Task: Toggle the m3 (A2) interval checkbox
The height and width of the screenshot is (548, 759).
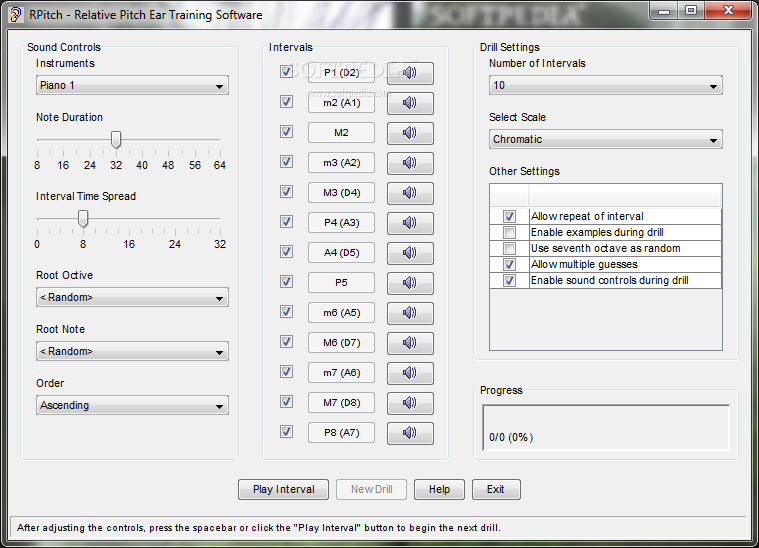Action: pyautogui.click(x=287, y=162)
